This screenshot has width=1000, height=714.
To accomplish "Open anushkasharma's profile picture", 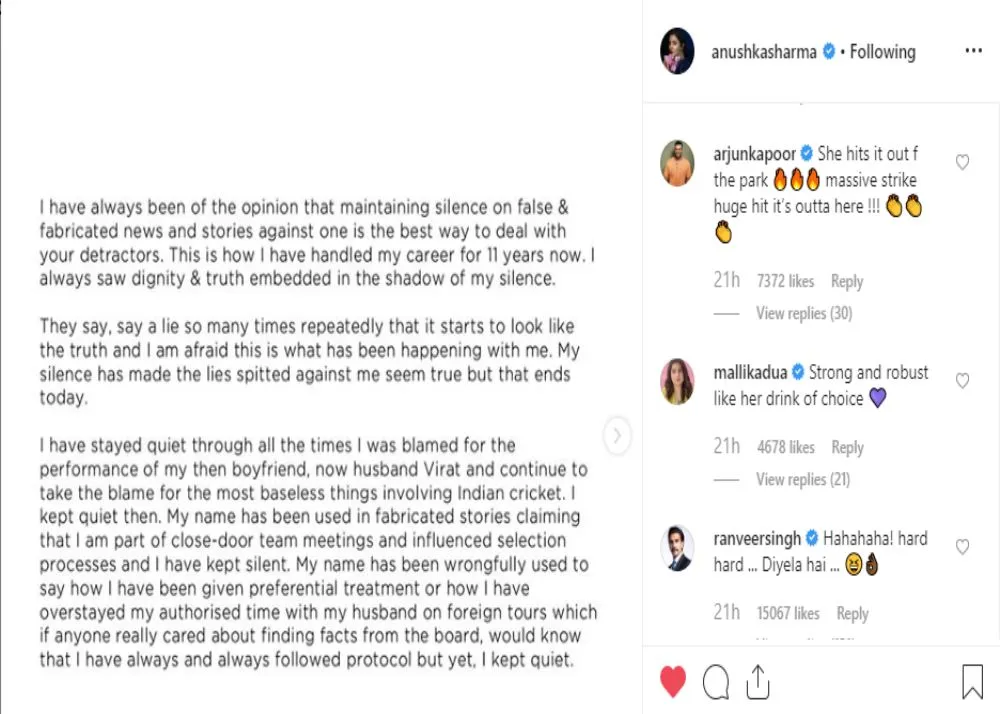I will pyautogui.click(x=677, y=52).
